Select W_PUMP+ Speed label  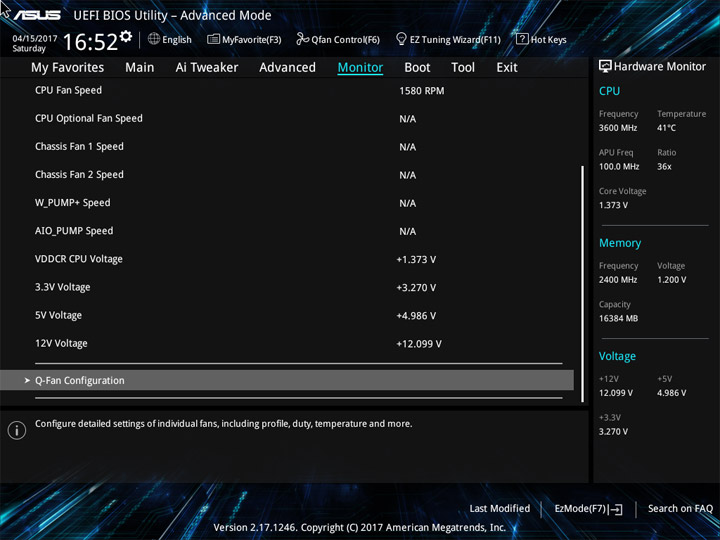pyautogui.click(x=73, y=202)
